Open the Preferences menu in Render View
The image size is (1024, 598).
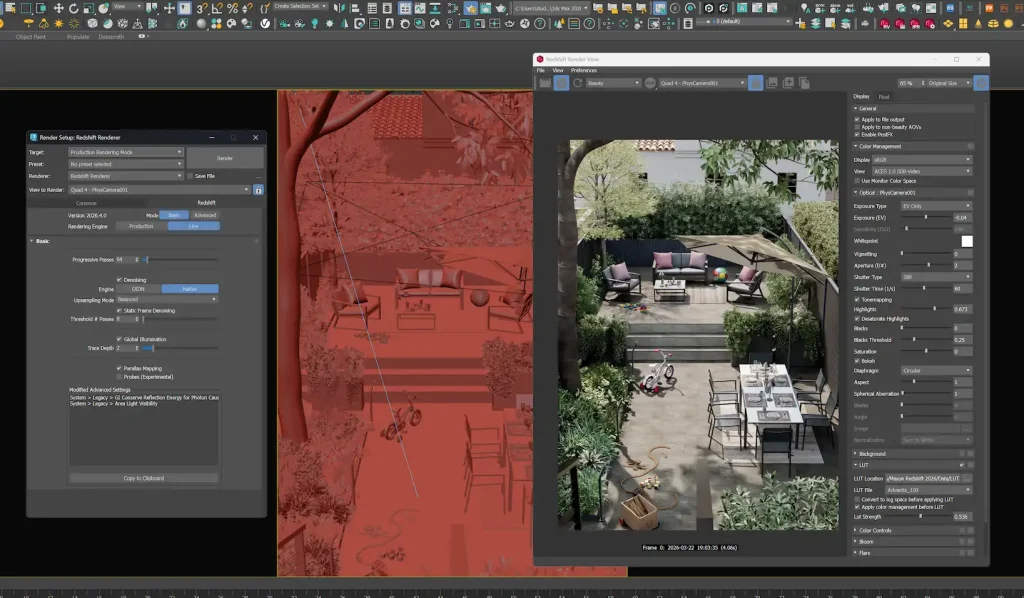tap(584, 70)
